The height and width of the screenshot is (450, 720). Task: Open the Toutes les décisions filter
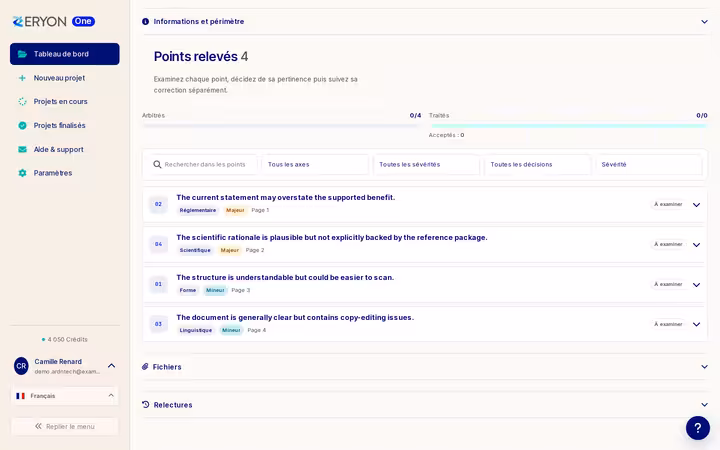[538, 164]
